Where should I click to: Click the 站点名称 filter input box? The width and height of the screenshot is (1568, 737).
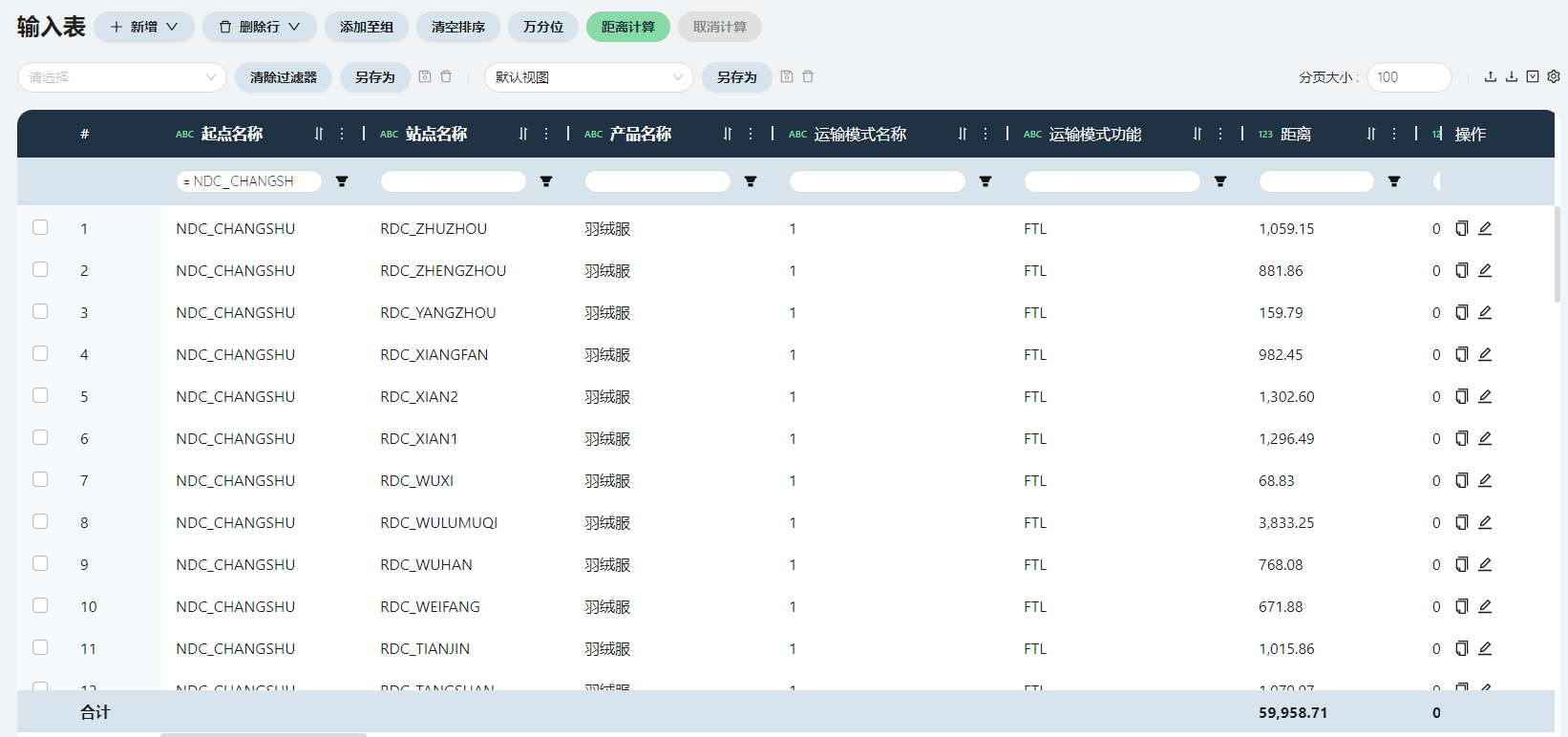[454, 181]
